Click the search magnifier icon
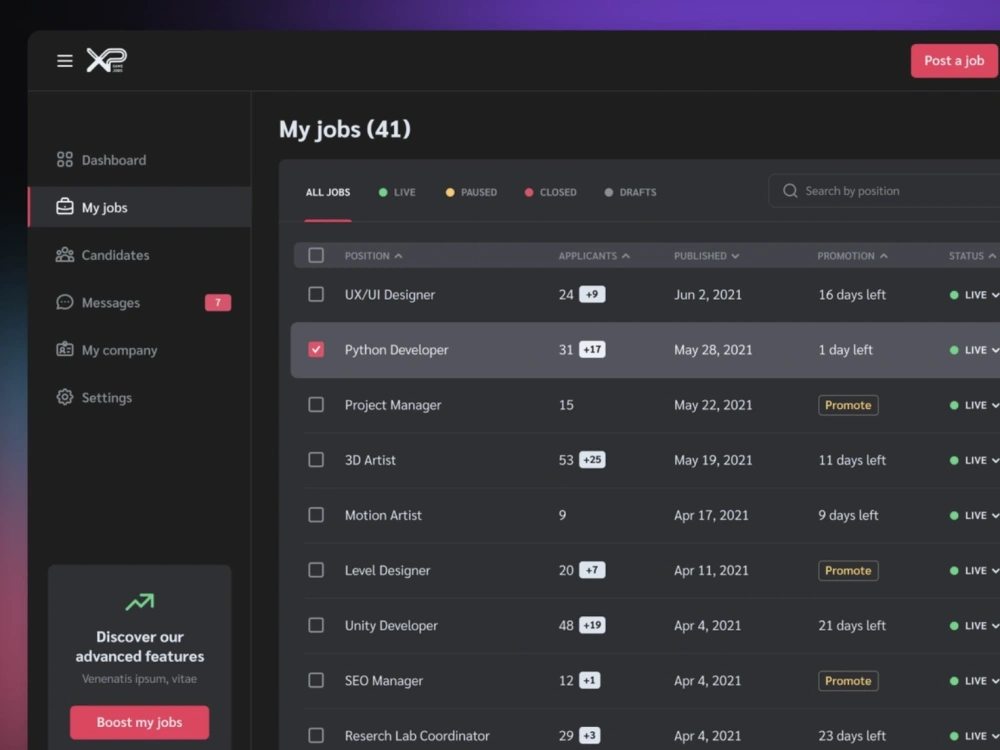The image size is (1000, 750). point(790,191)
